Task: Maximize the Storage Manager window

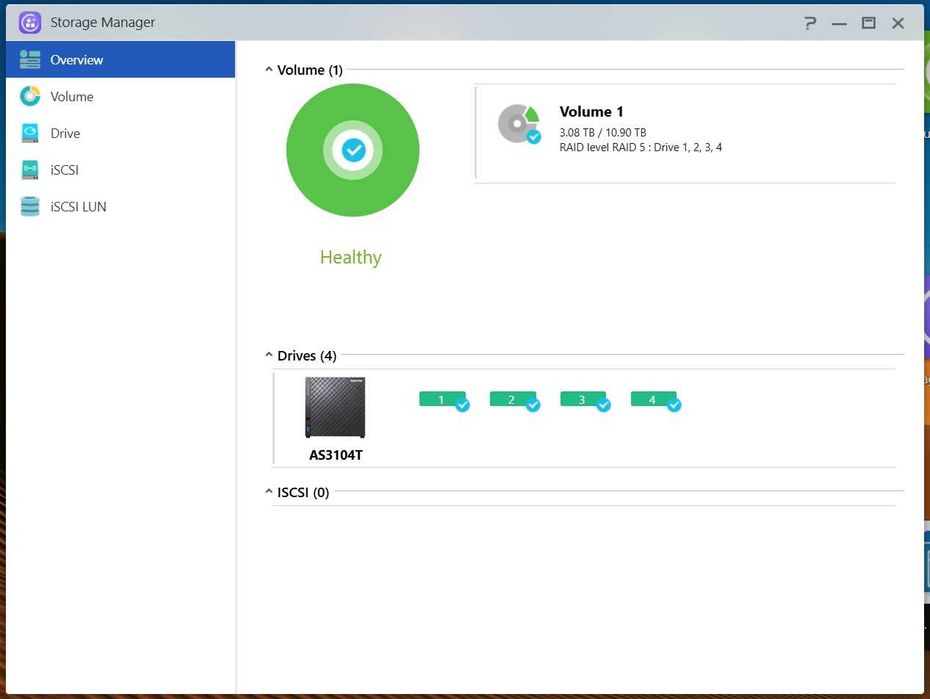Action: (x=868, y=23)
